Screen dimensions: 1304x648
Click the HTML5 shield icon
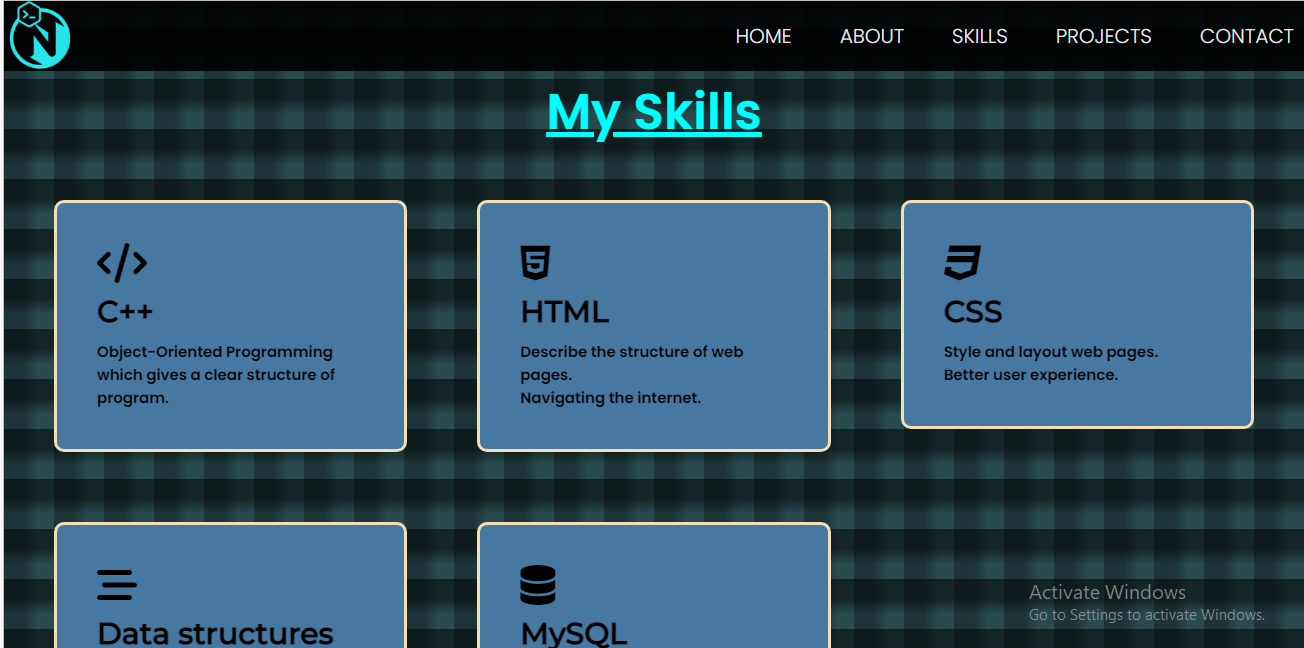(535, 260)
